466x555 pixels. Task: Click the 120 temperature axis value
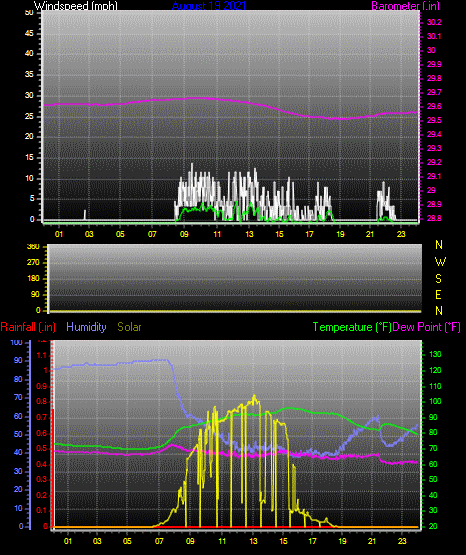click(435, 371)
